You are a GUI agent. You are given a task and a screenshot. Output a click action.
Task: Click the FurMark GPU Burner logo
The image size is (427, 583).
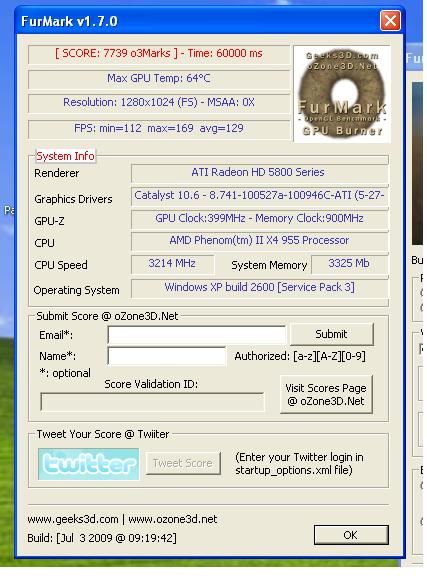(342, 94)
